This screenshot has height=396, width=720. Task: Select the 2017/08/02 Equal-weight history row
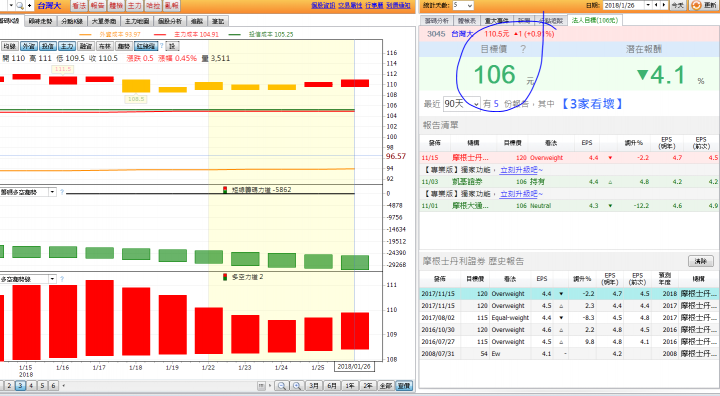pyautogui.click(x=569, y=318)
